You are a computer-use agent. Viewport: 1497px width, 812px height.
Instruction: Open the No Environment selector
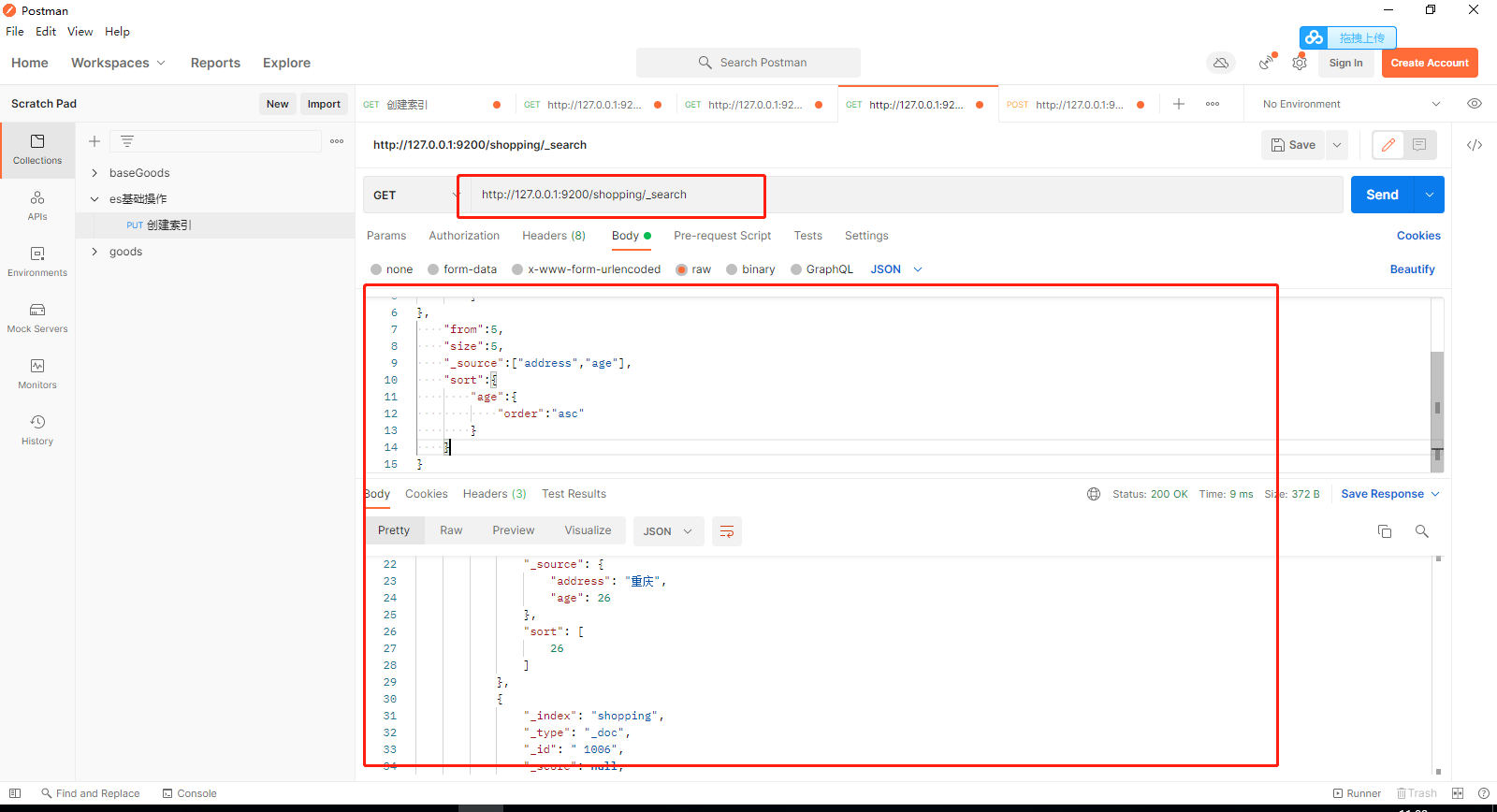coord(1351,104)
